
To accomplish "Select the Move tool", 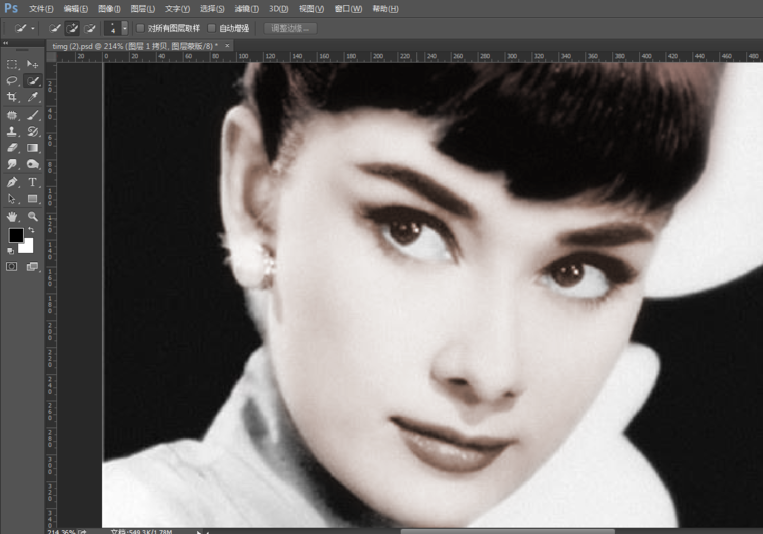I will tap(33, 64).
